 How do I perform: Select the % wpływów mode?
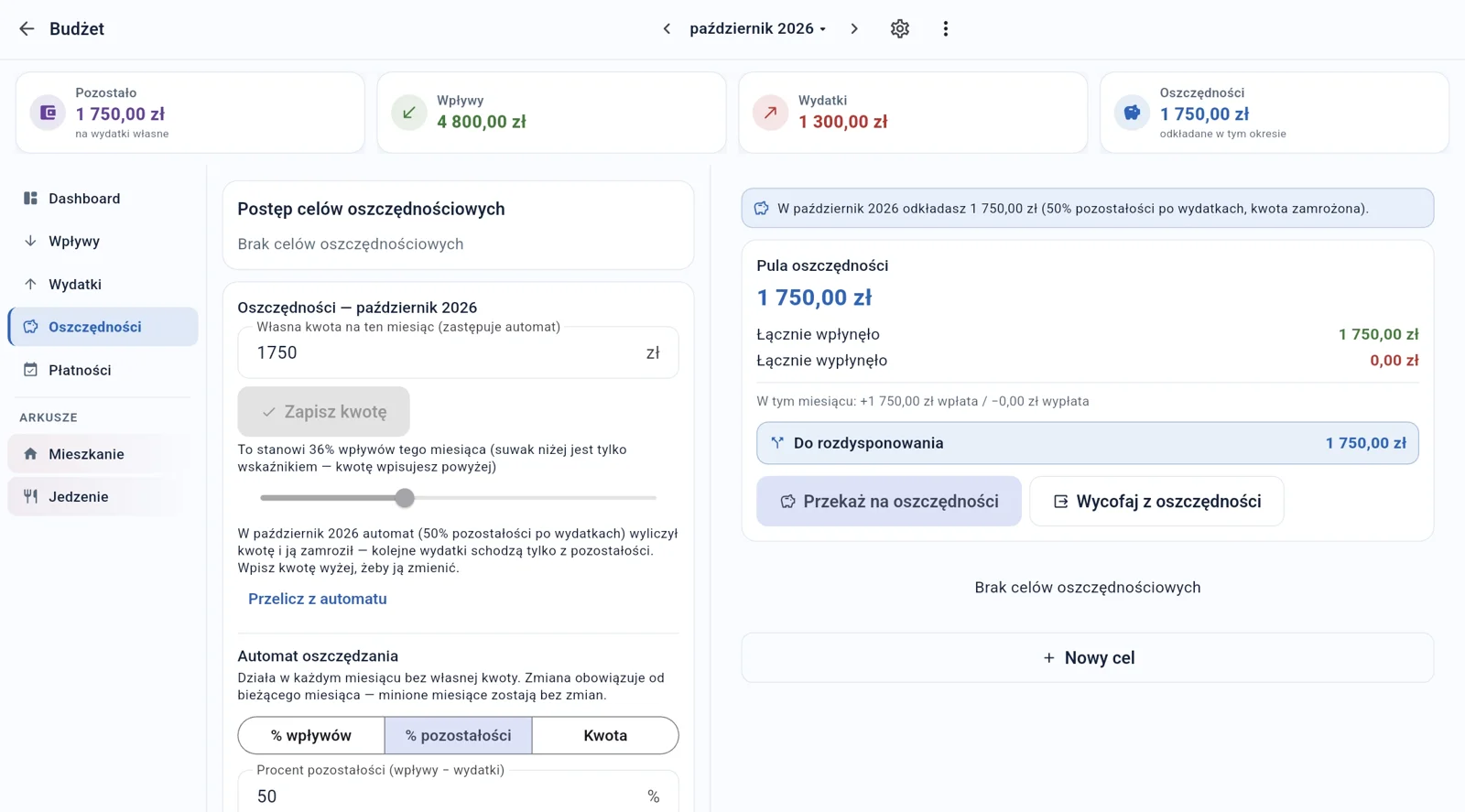click(x=311, y=735)
